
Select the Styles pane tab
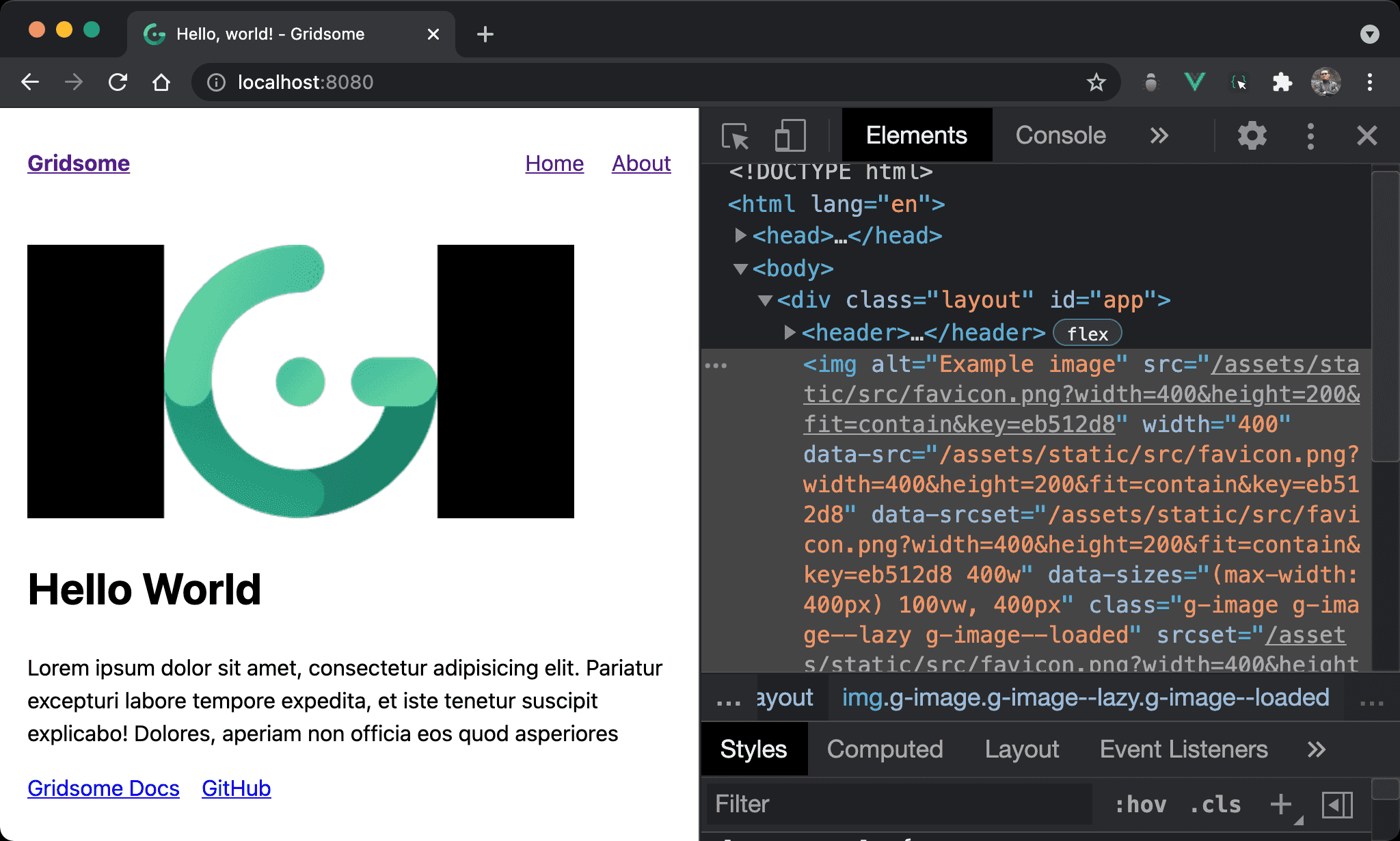pos(754,749)
